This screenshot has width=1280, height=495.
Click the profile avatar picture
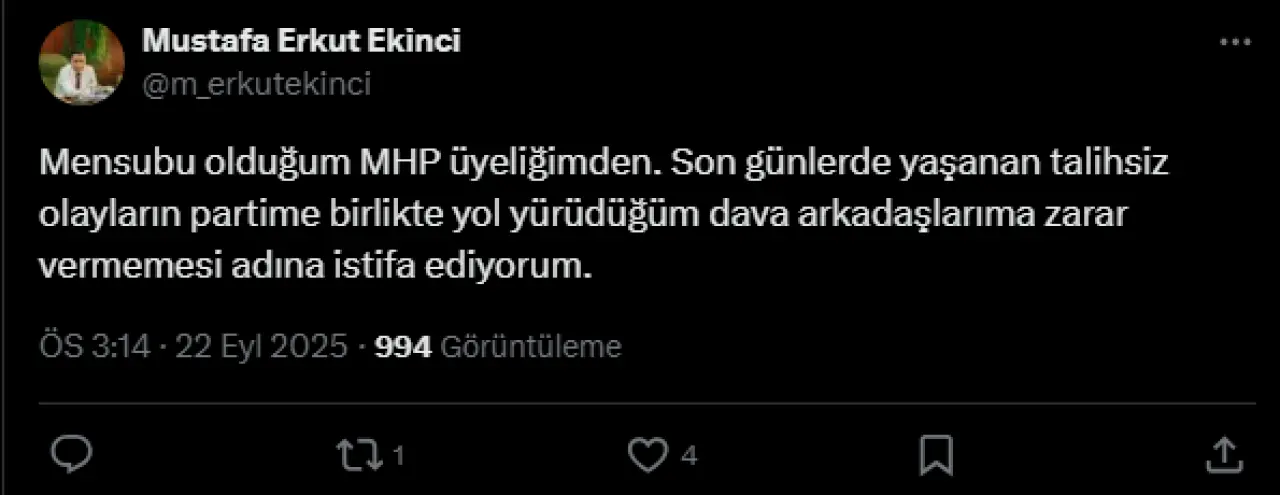pyautogui.click(x=81, y=62)
